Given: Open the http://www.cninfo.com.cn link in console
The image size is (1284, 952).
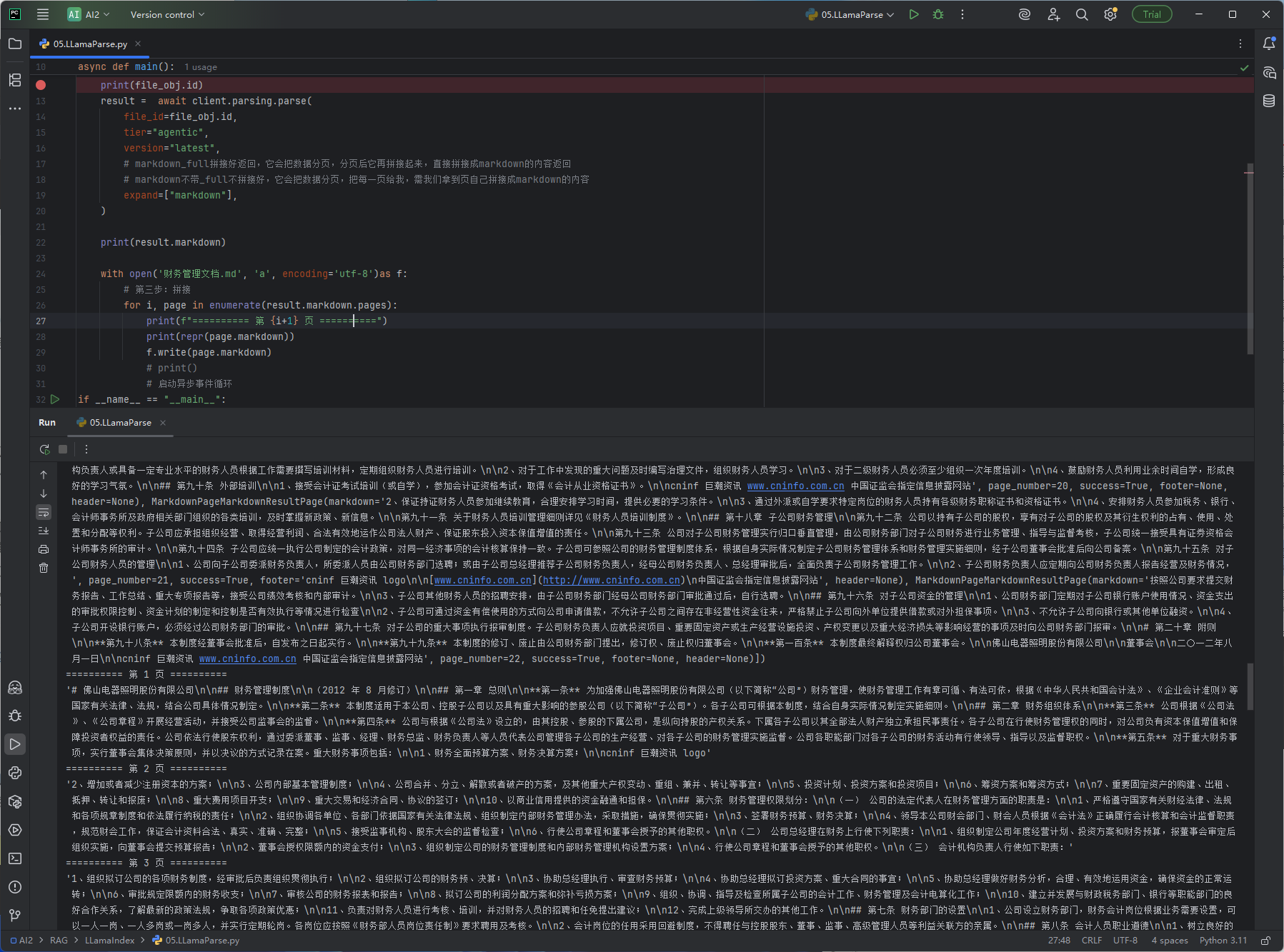Looking at the screenshot, I should 612,580.
